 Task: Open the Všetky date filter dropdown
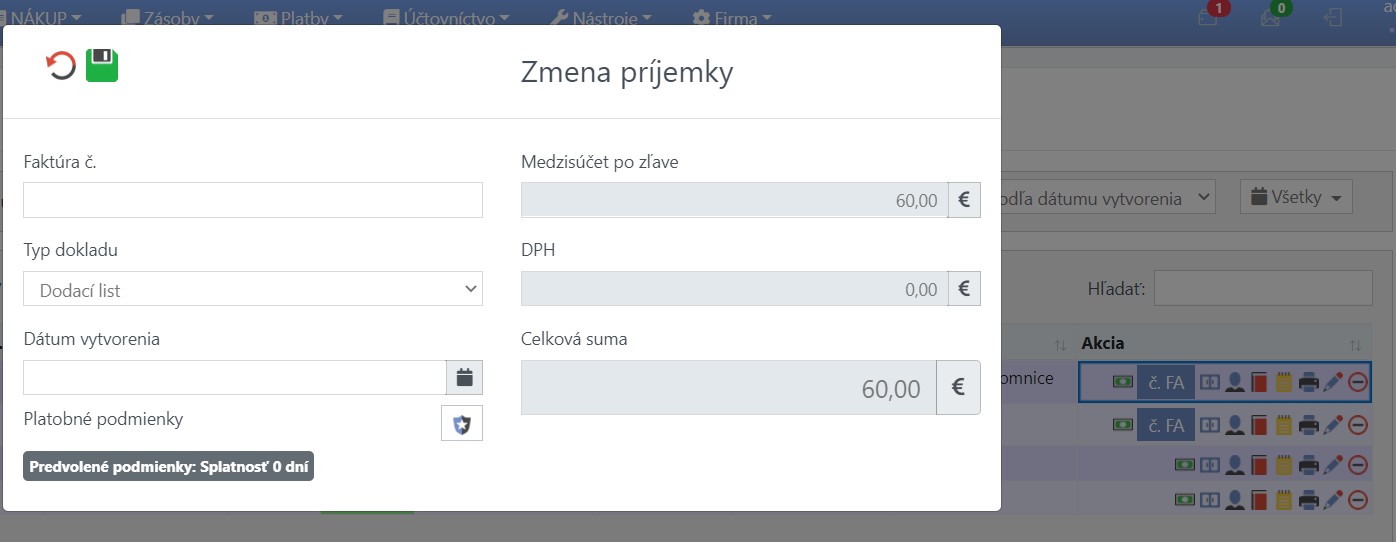click(x=1296, y=197)
